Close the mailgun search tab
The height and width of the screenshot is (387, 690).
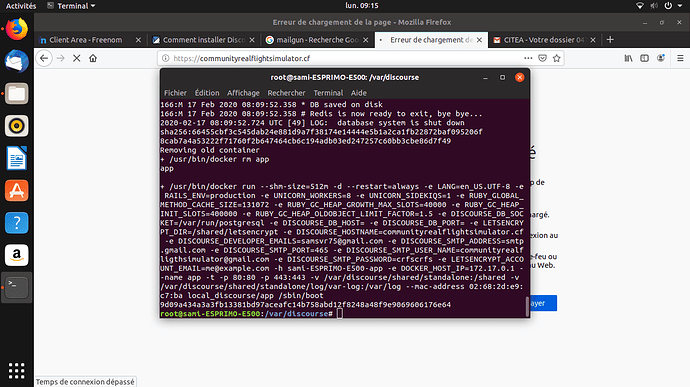[366, 40]
